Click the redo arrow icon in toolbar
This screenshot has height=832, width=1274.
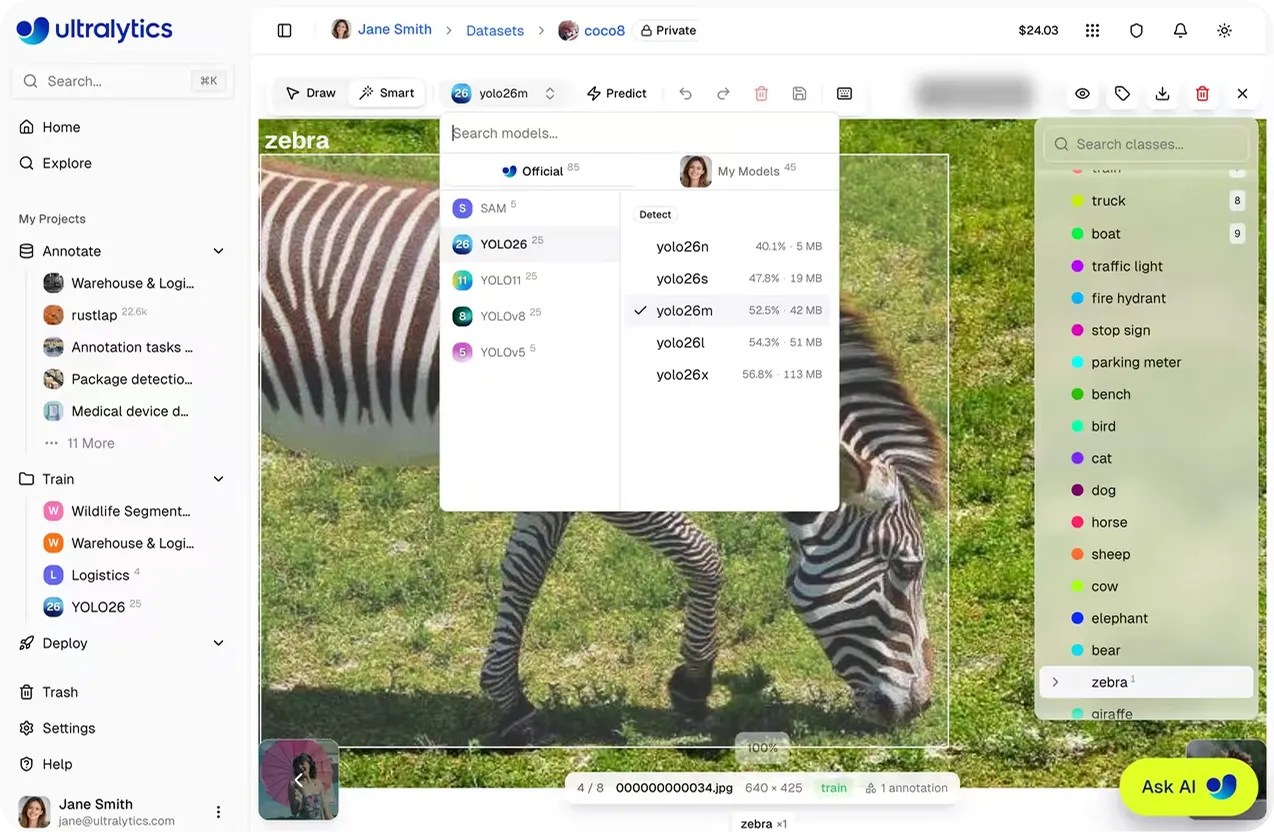(723, 93)
